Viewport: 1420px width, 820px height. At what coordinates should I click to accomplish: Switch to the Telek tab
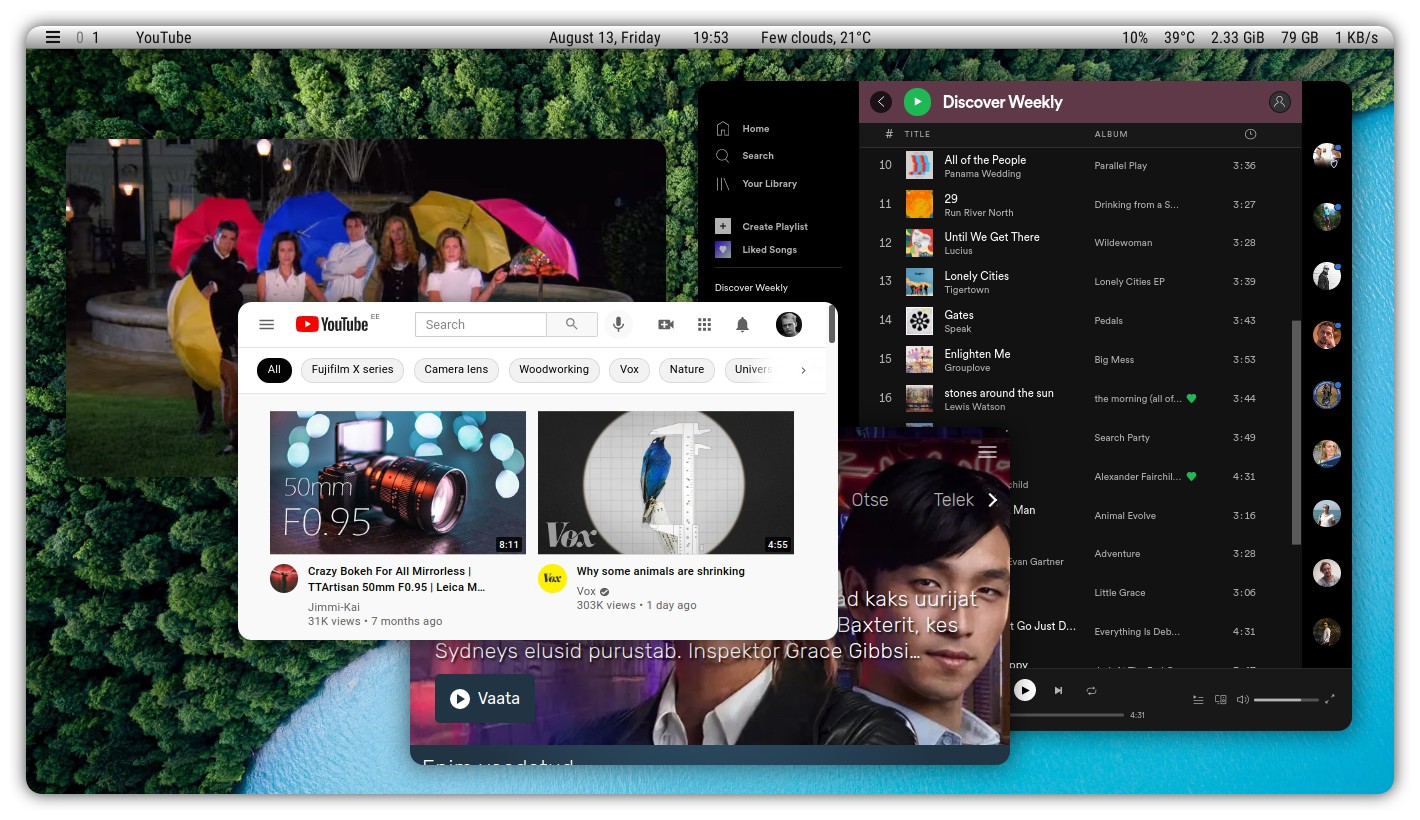click(954, 500)
